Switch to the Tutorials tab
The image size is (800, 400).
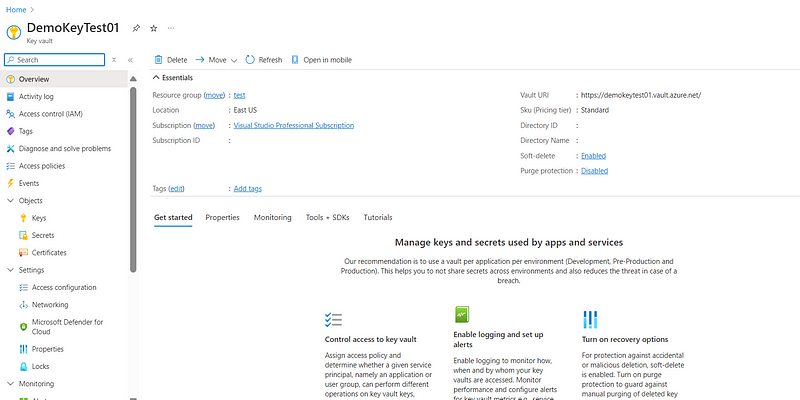[378, 217]
